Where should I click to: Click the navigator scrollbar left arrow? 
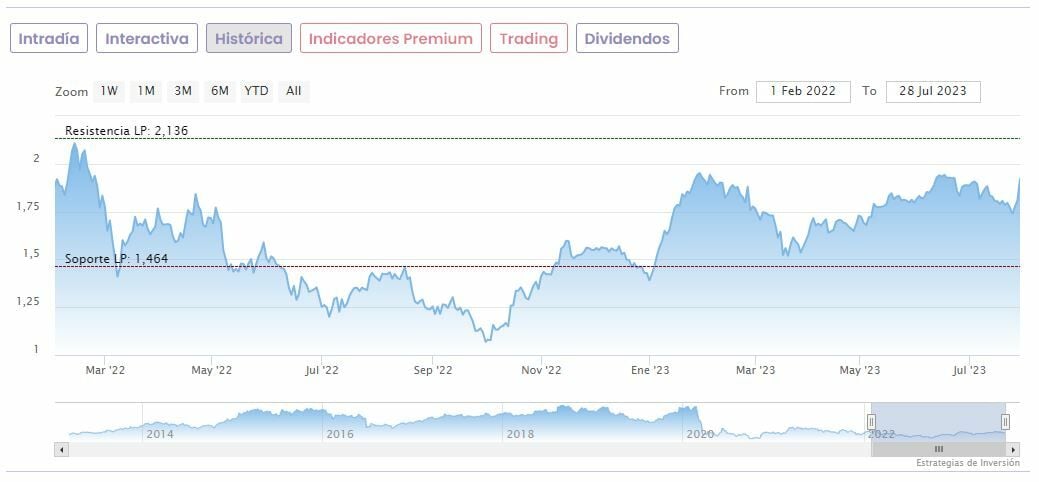tap(61, 450)
